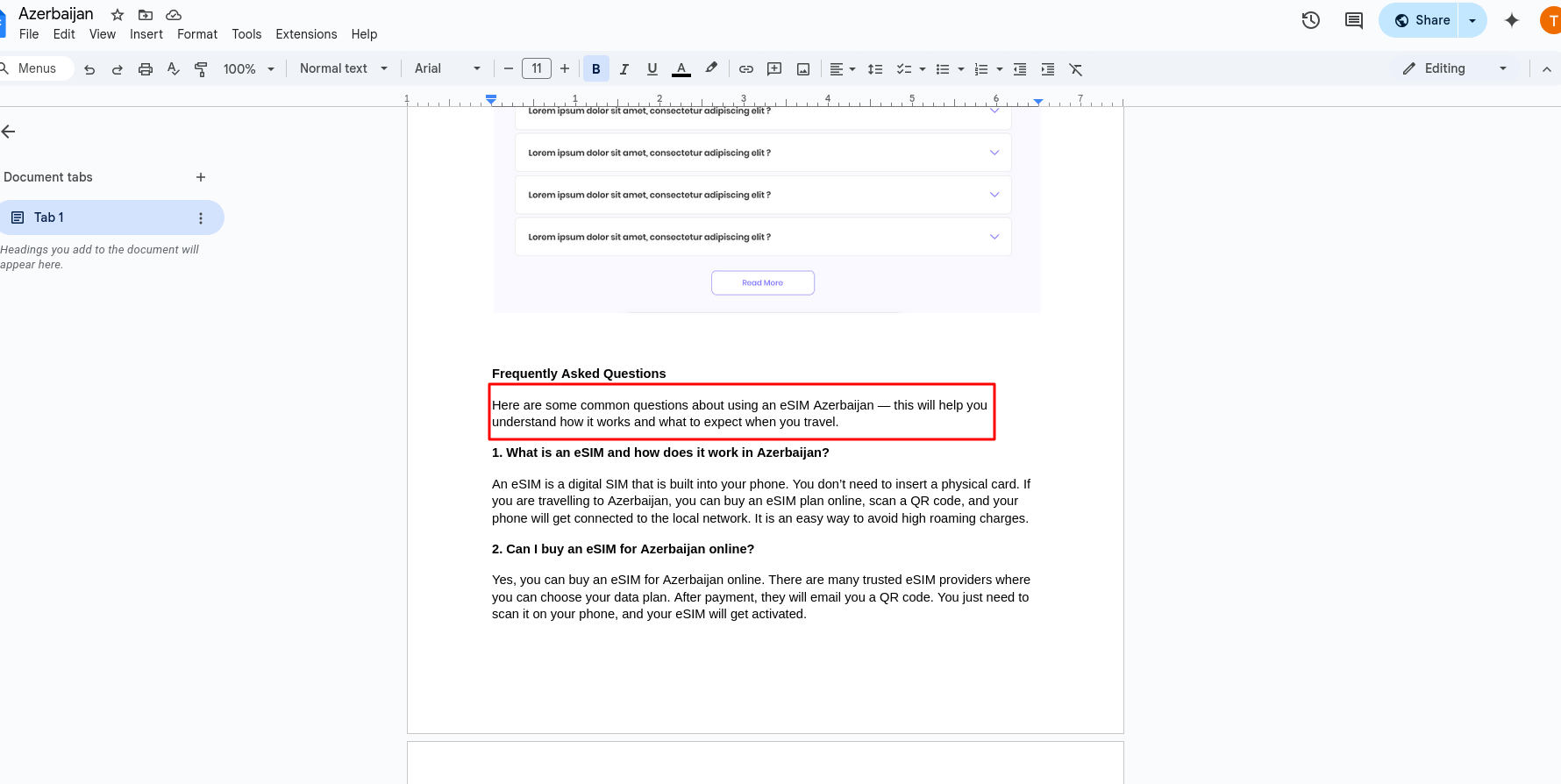Click the Share button
This screenshot has height=784, width=1561.
tap(1421, 20)
